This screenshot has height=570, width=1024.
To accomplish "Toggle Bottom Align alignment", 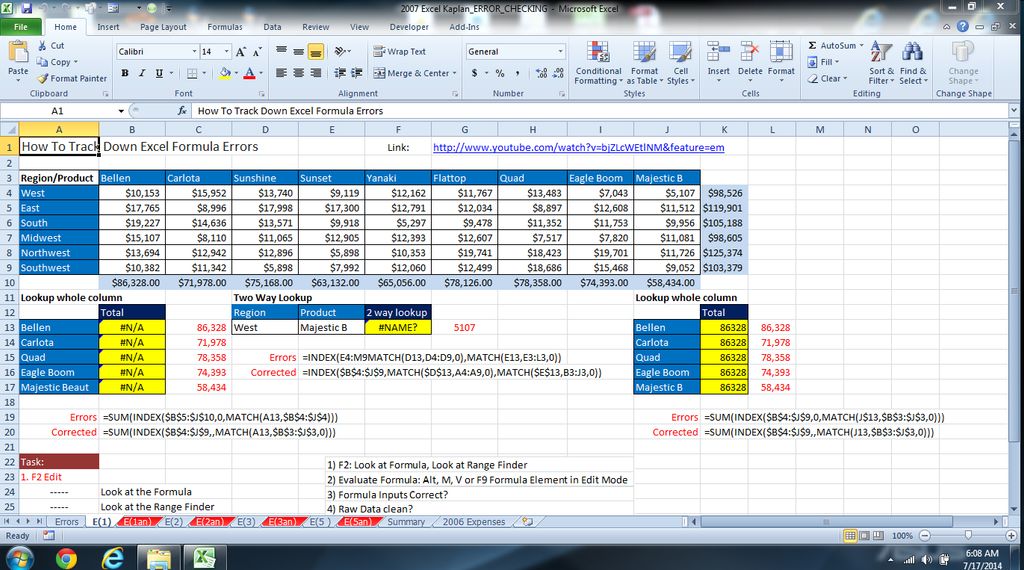I will pyautogui.click(x=315, y=52).
